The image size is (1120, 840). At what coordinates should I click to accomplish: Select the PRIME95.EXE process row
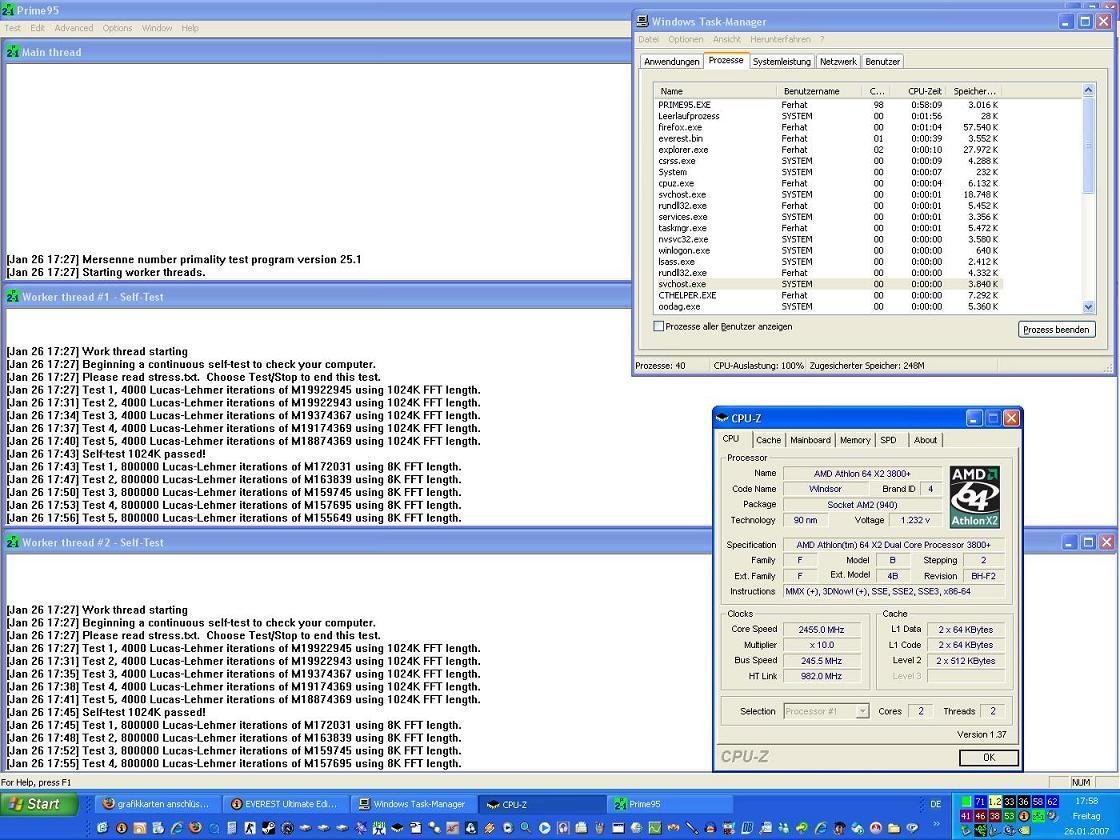pos(829,105)
